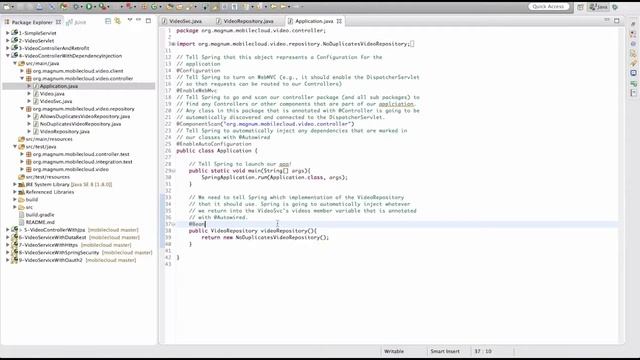This screenshot has width=640, height=360.
Task: Close the Application.java editor tab
Action: point(339,21)
